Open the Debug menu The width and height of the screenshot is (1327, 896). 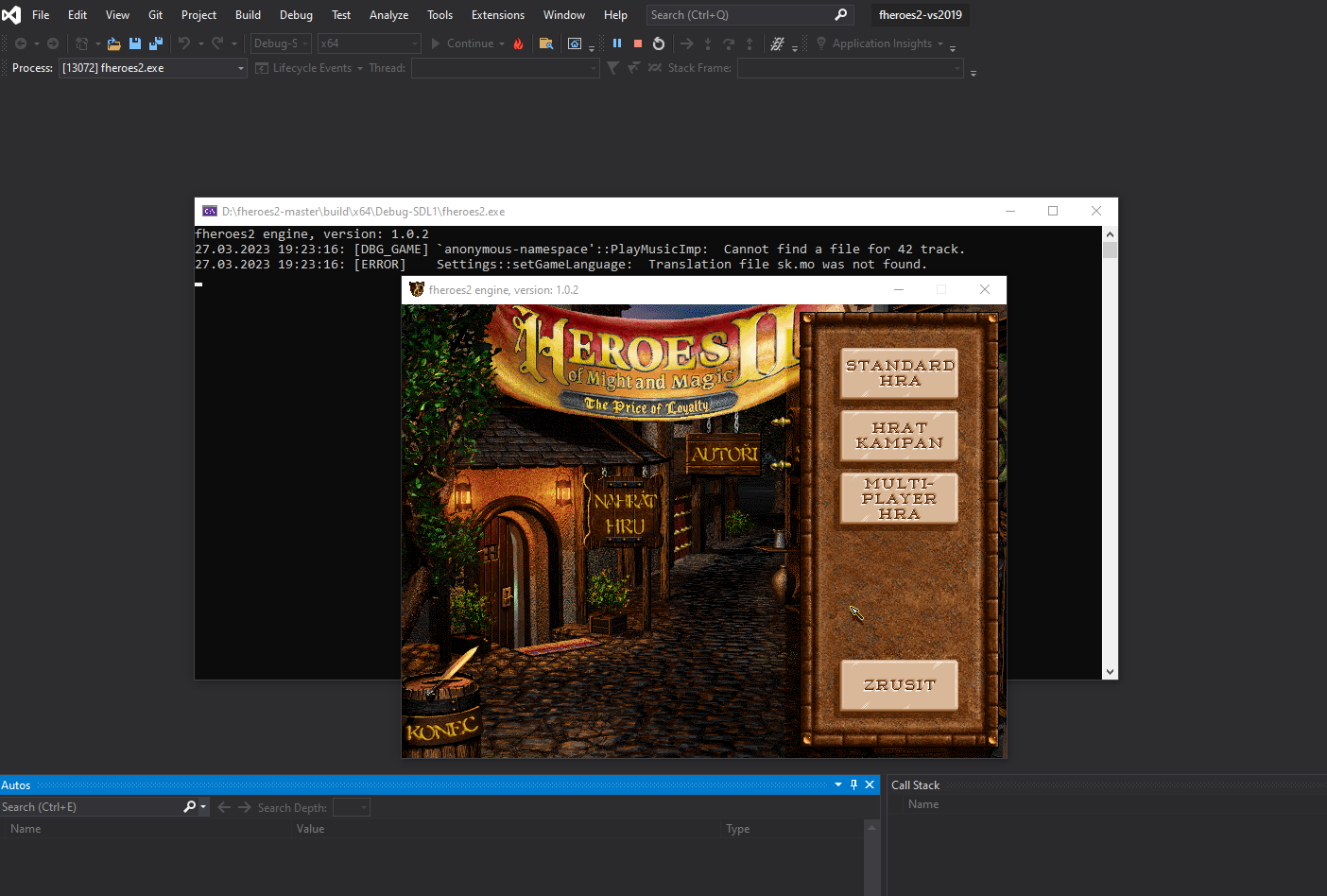(x=295, y=14)
